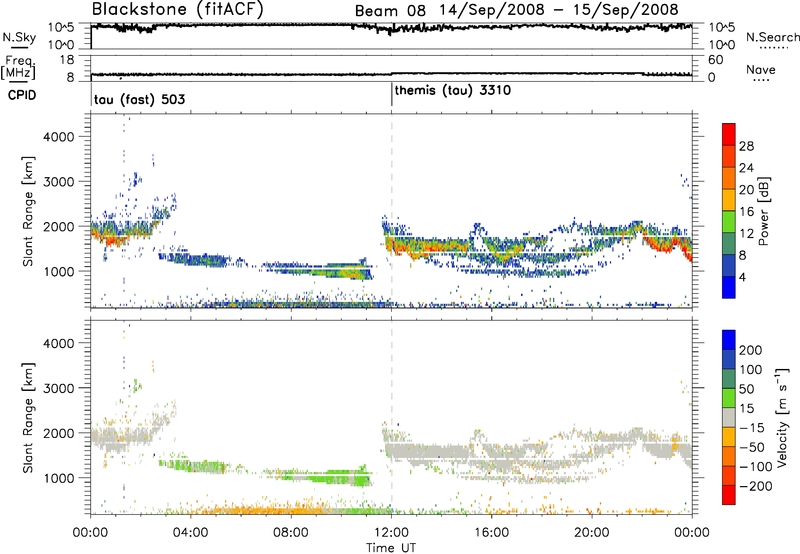Select the 'CPID' row label
Viewport: 800px width, 554px height.
point(22,95)
